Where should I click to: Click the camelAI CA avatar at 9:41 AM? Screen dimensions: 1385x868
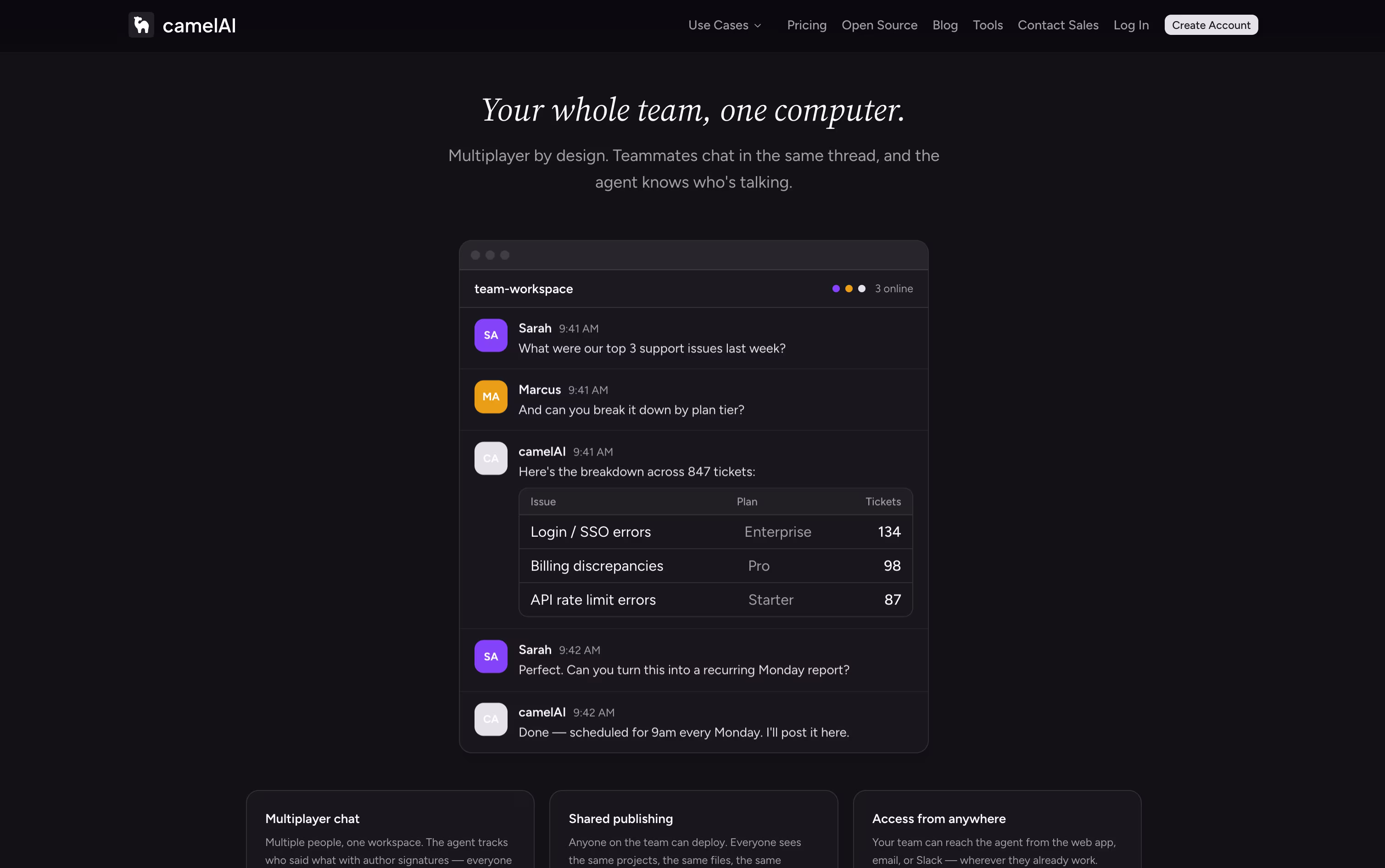[x=491, y=458]
